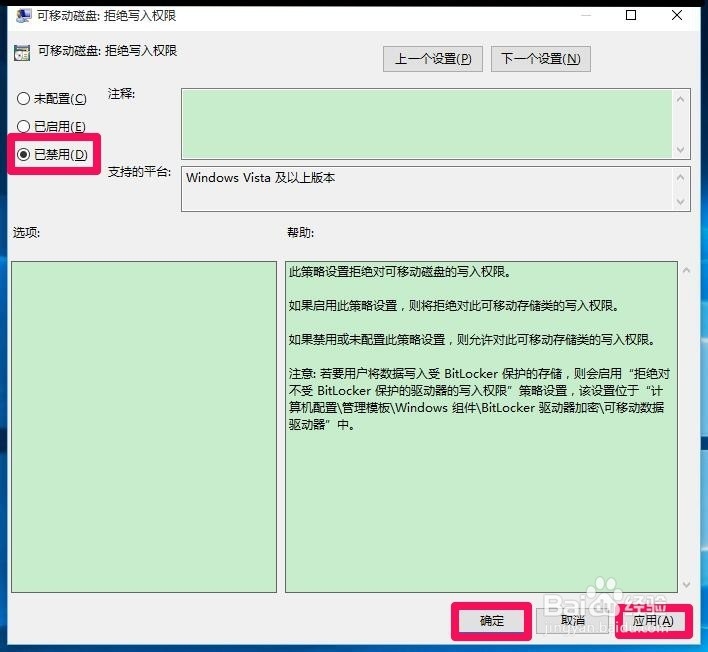Click the 选项 options pane
Image resolution: width=708 pixels, height=652 pixels.
(144, 427)
